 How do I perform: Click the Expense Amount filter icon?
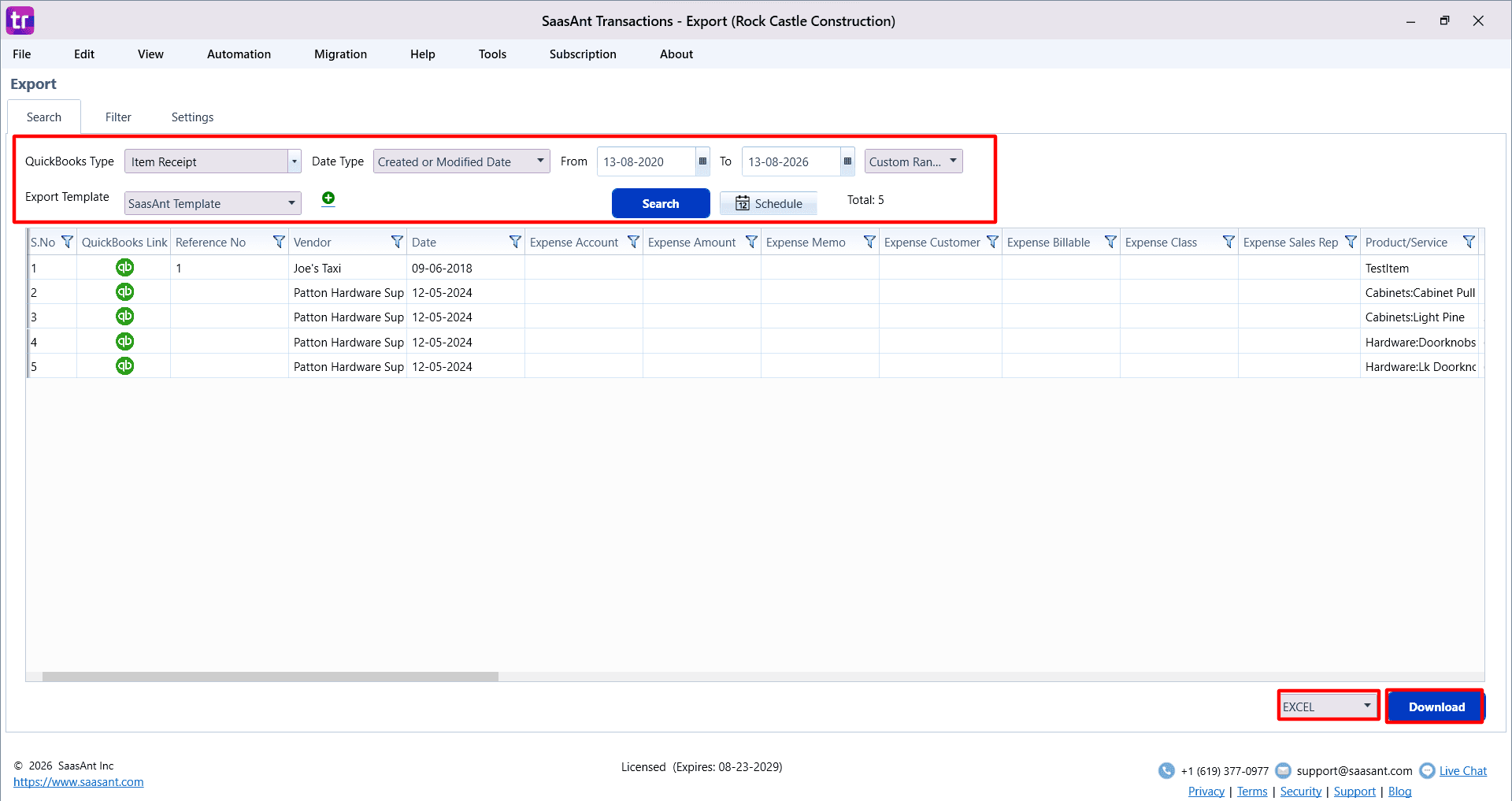click(x=751, y=242)
